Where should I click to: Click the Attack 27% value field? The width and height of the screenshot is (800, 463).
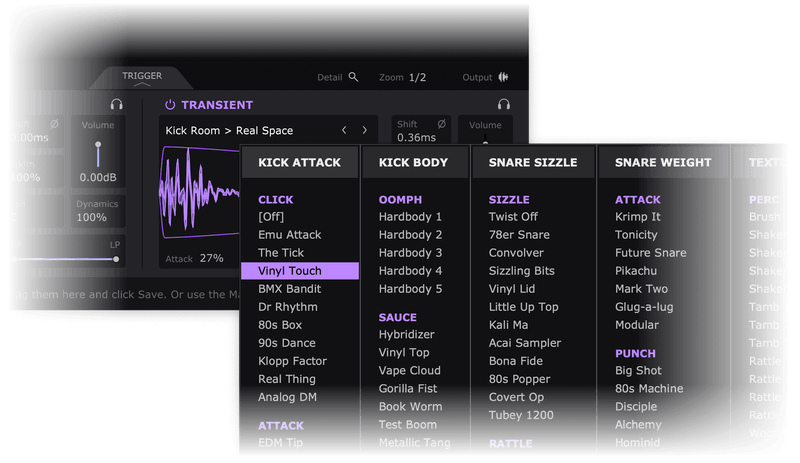click(211, 258)
